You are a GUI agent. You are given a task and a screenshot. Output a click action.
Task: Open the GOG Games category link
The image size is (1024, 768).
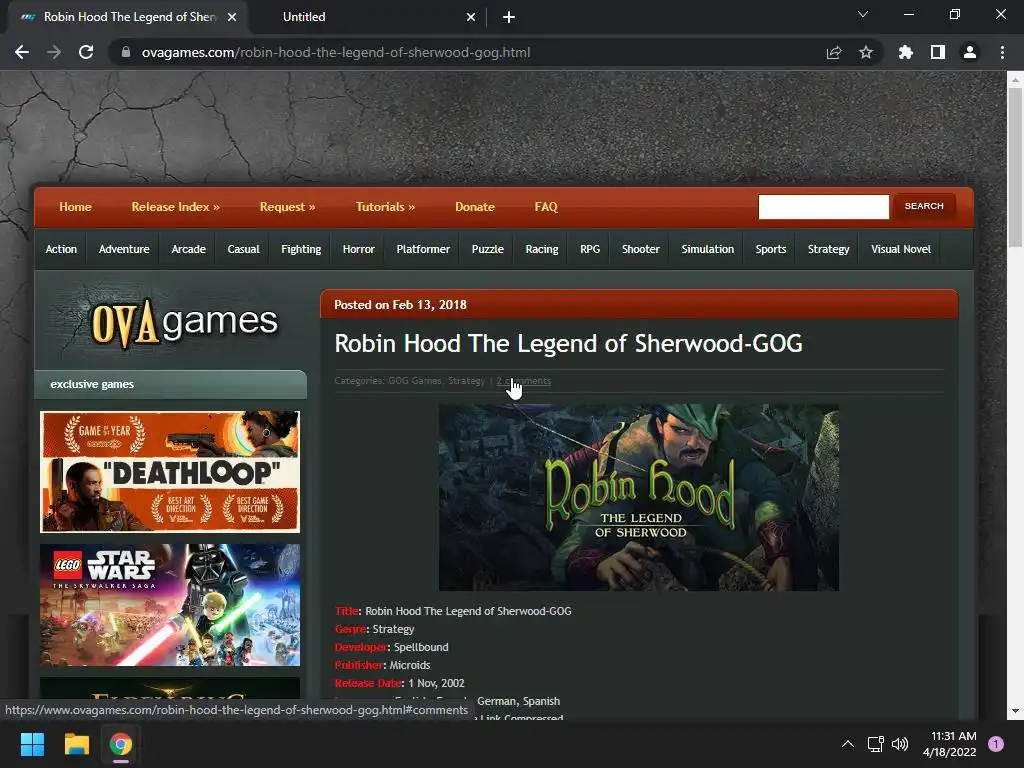(415, 381)
